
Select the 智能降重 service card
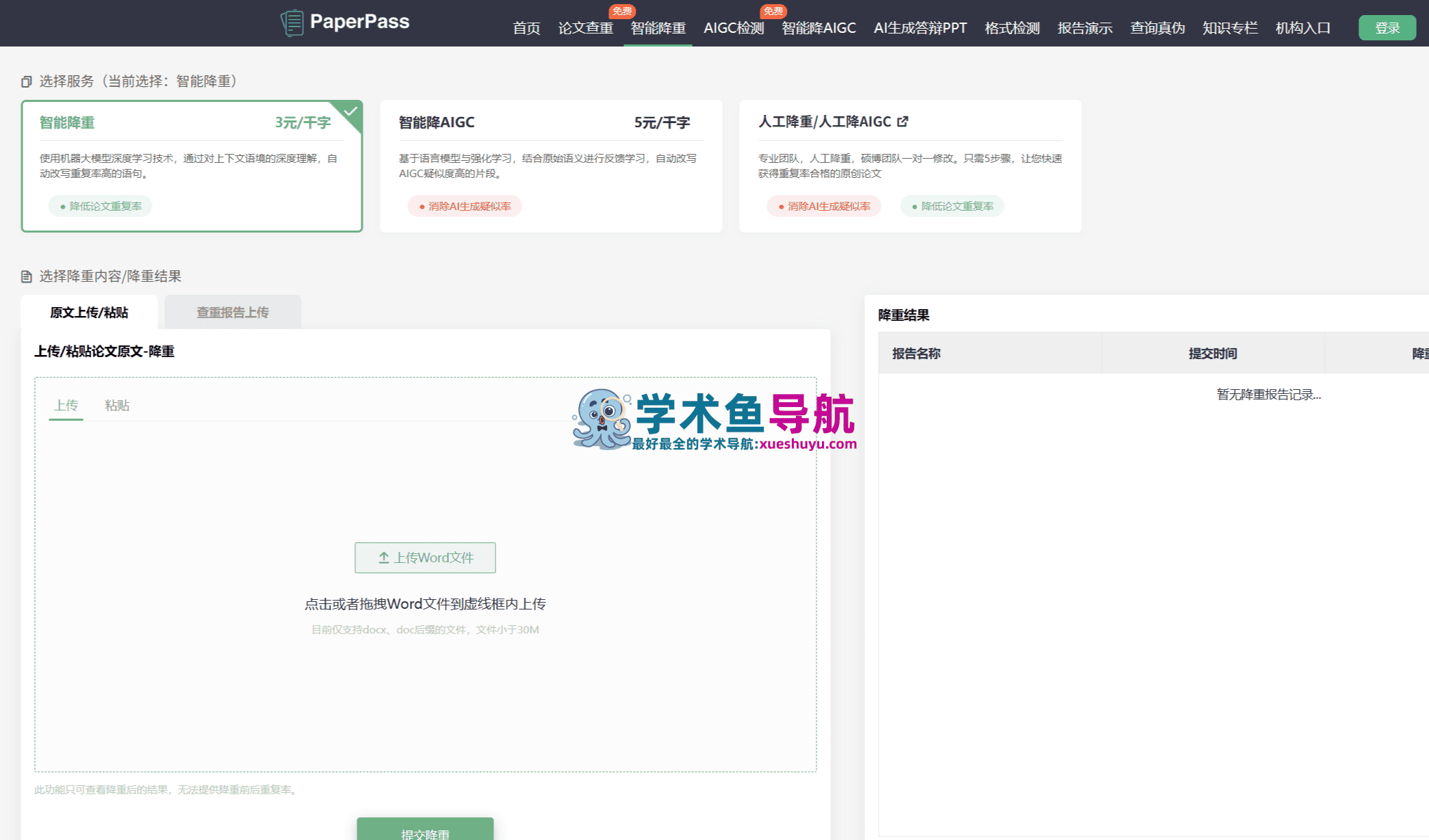click(192, 164)
